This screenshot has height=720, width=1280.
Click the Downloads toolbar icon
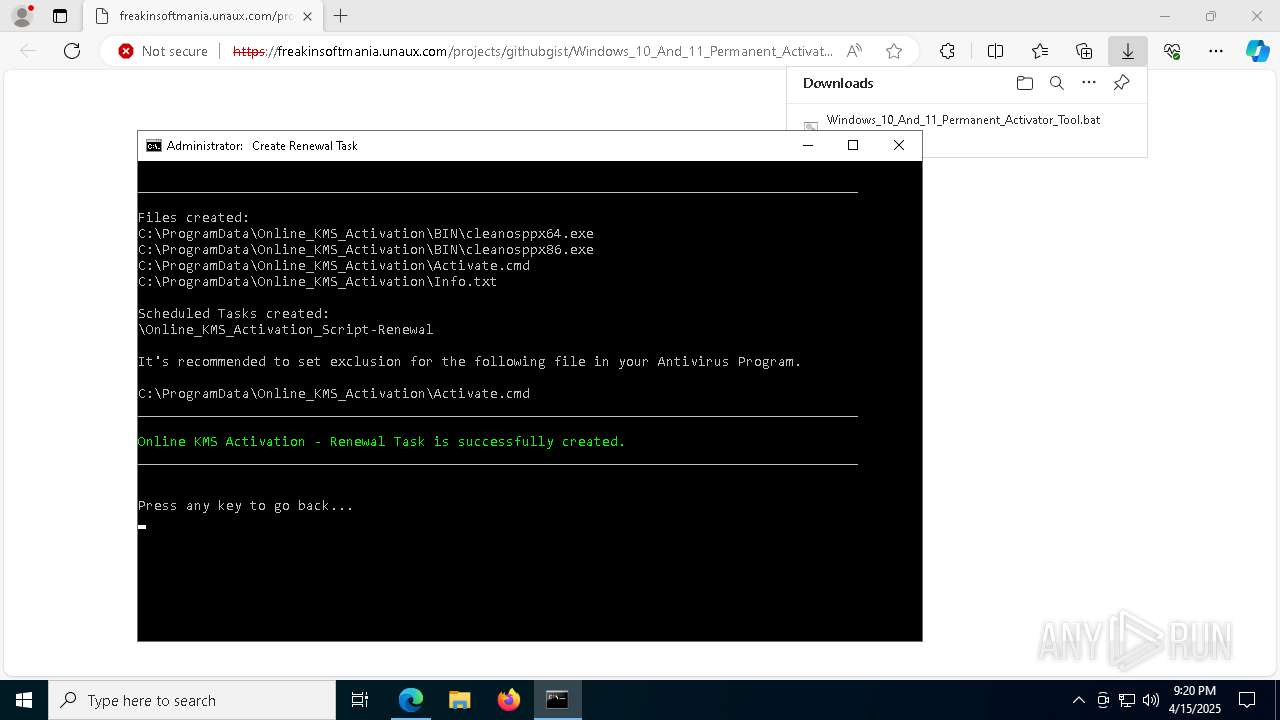[1128, 51]
